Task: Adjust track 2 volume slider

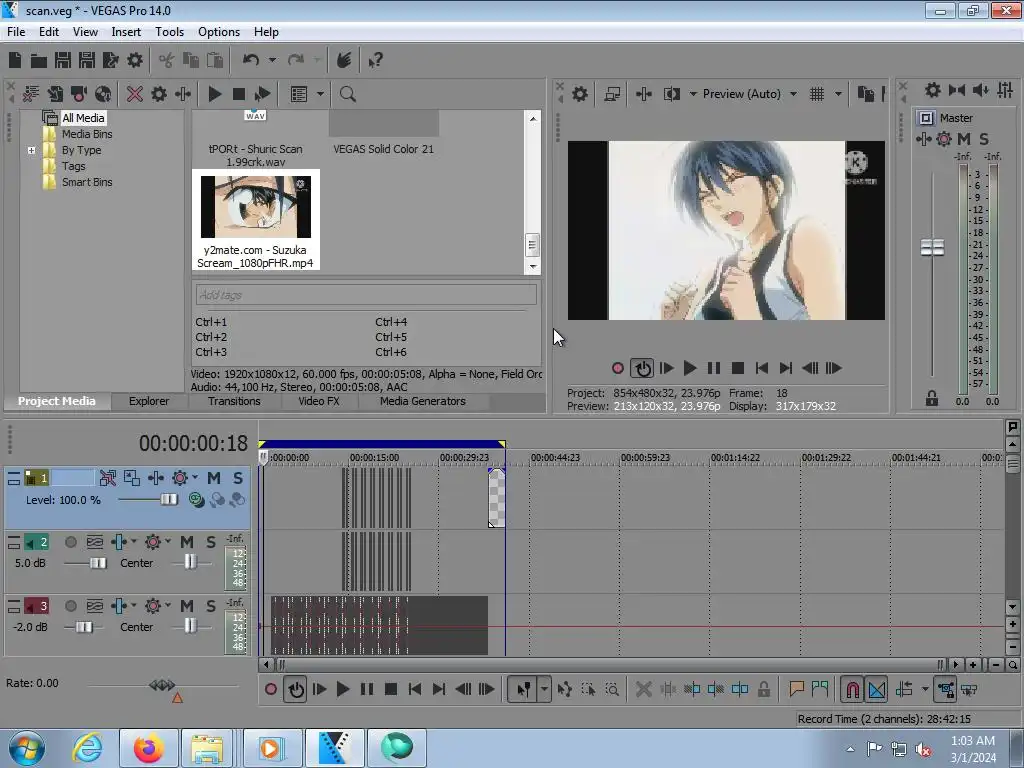Action: [97, 563]
